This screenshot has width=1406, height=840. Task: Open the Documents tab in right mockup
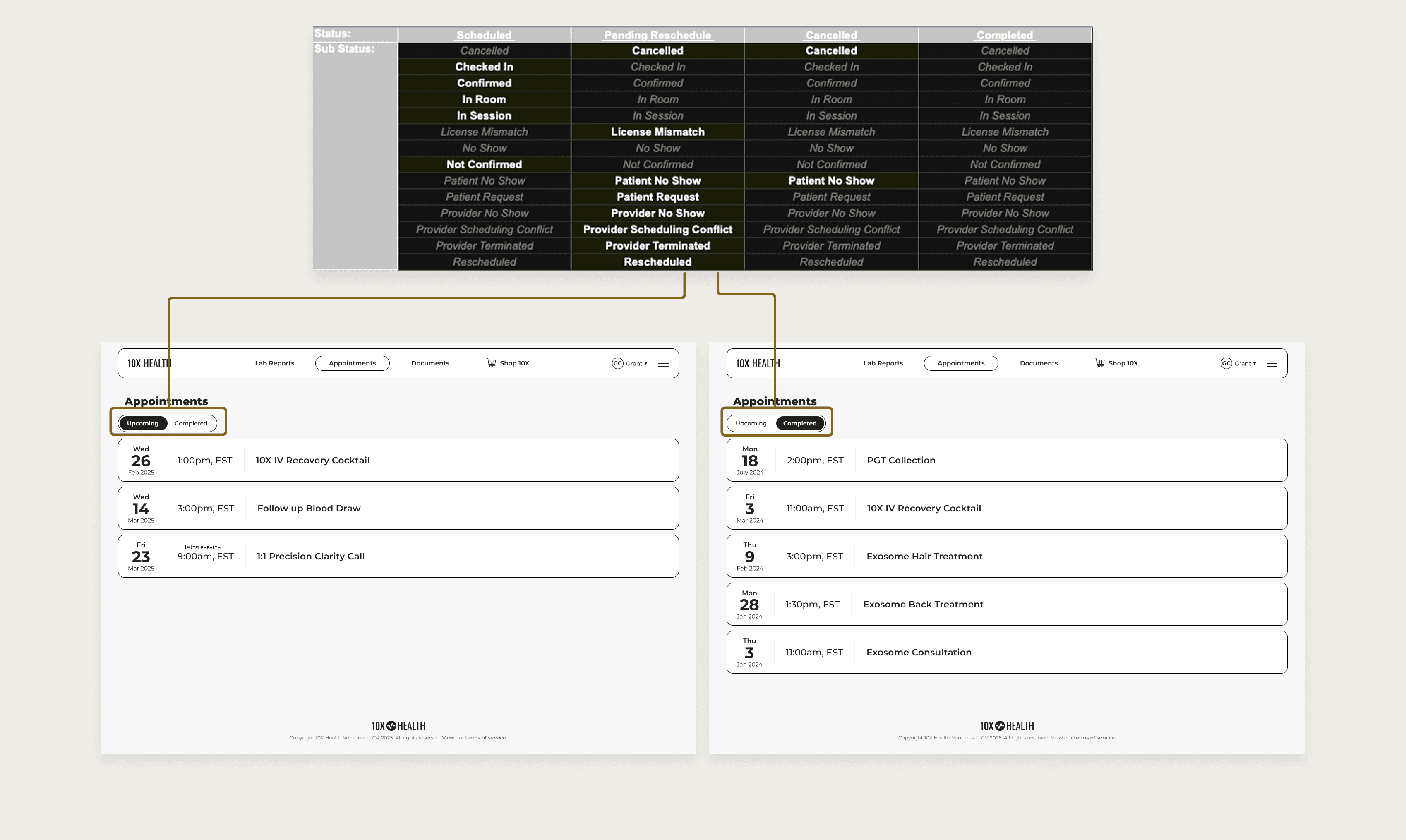click(x=1038, y=363)
